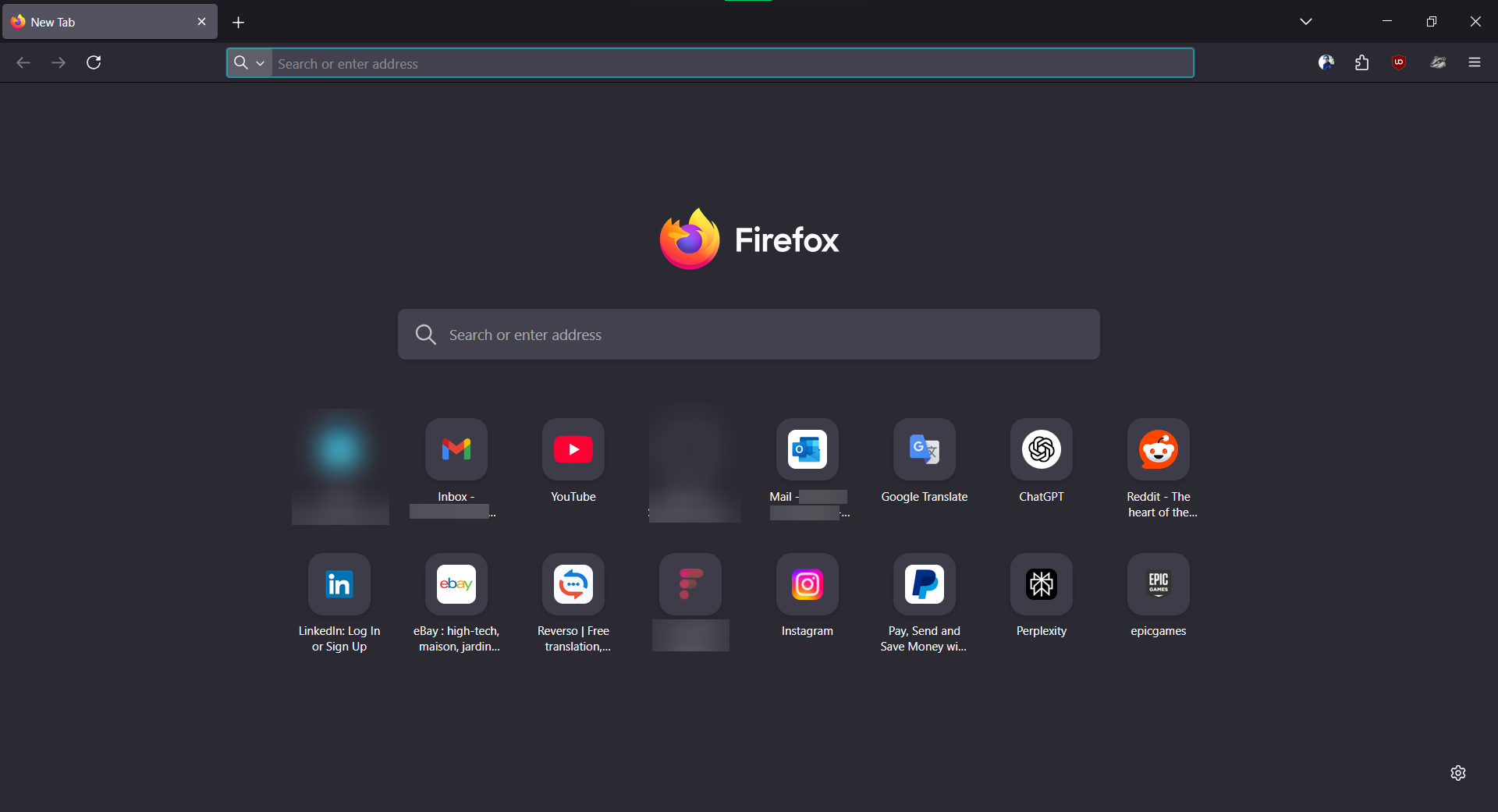Click the YouTube label text
The width and height of the screenshot is (1498, 812).
tap(573, 497)
